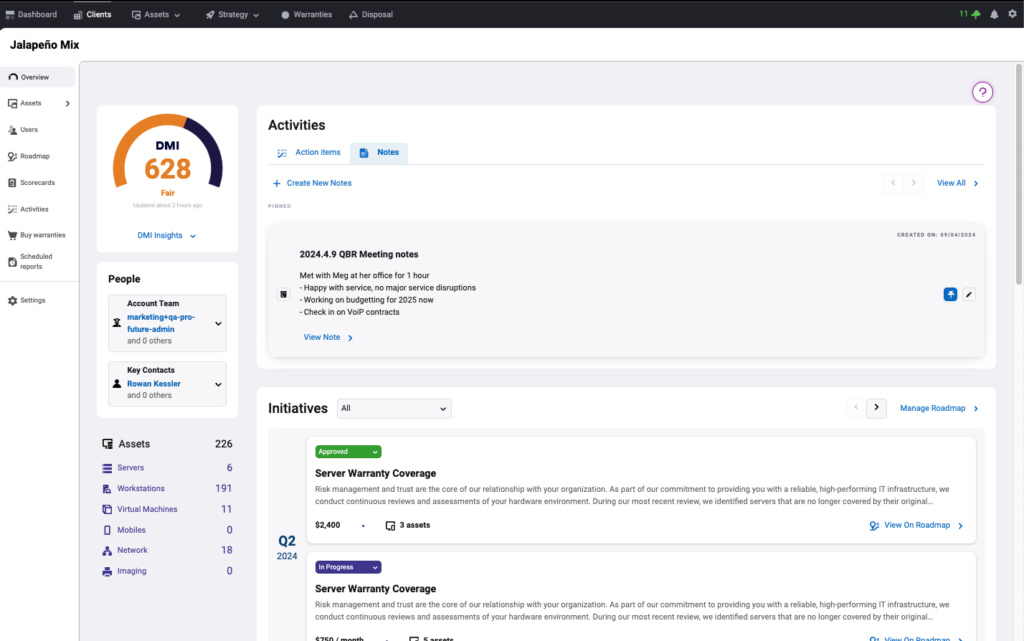Open the top-bar settings gear icon
Screen dimensions: 1024x641
tap(1012, 14)
